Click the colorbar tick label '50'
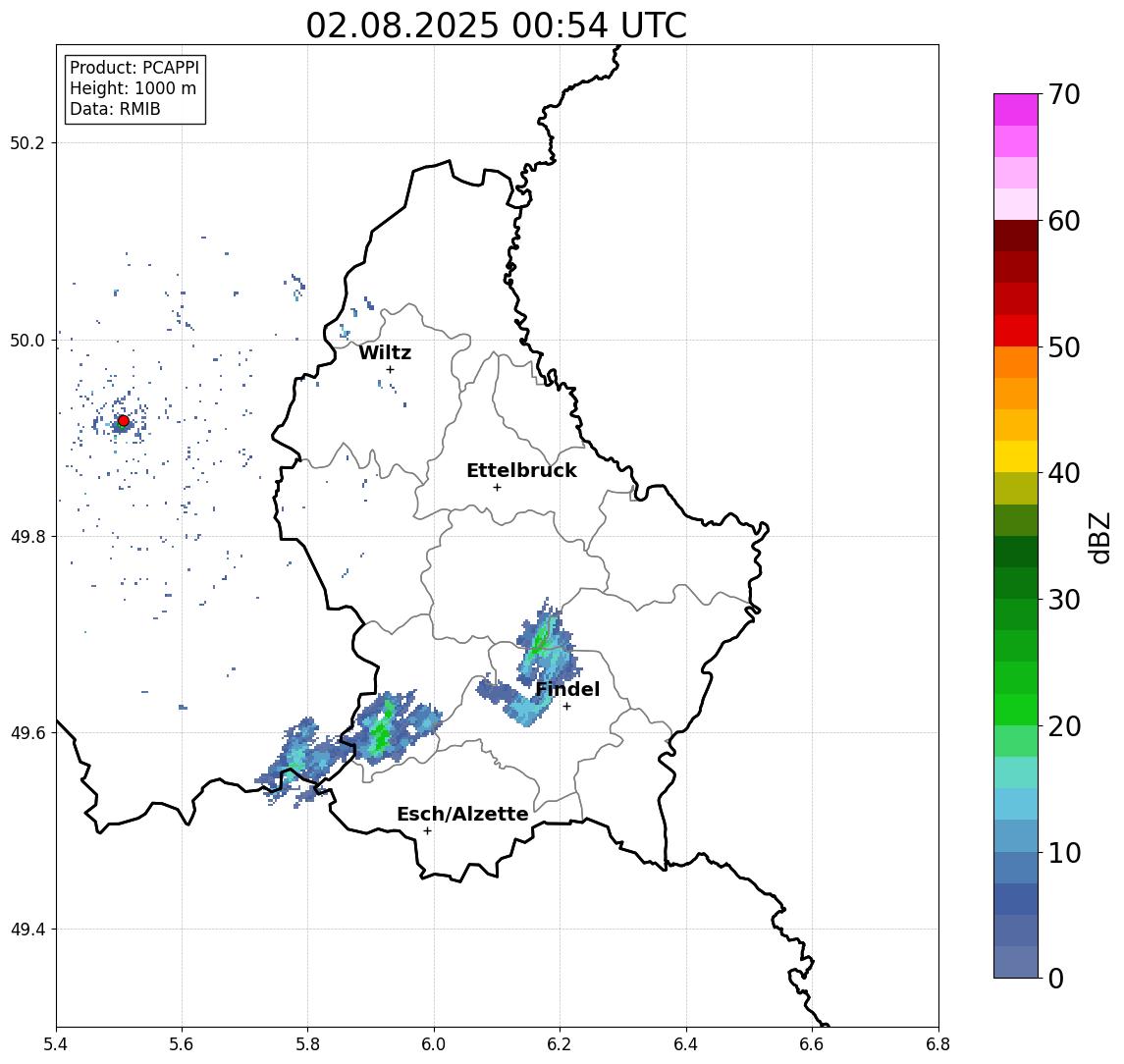1124x1064 pixels. pos(1064,347)
